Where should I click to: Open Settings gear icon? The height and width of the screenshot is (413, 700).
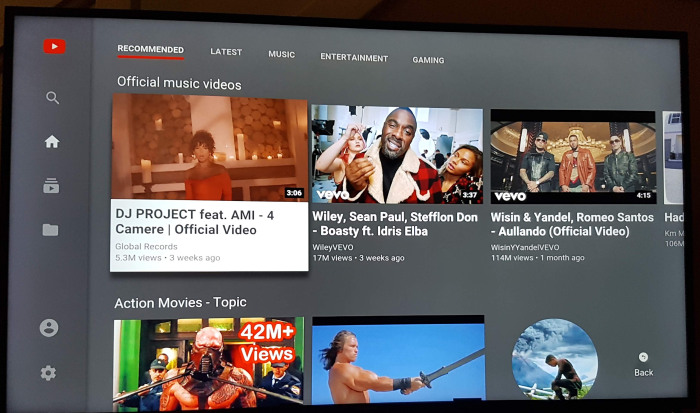coord(48,372)
